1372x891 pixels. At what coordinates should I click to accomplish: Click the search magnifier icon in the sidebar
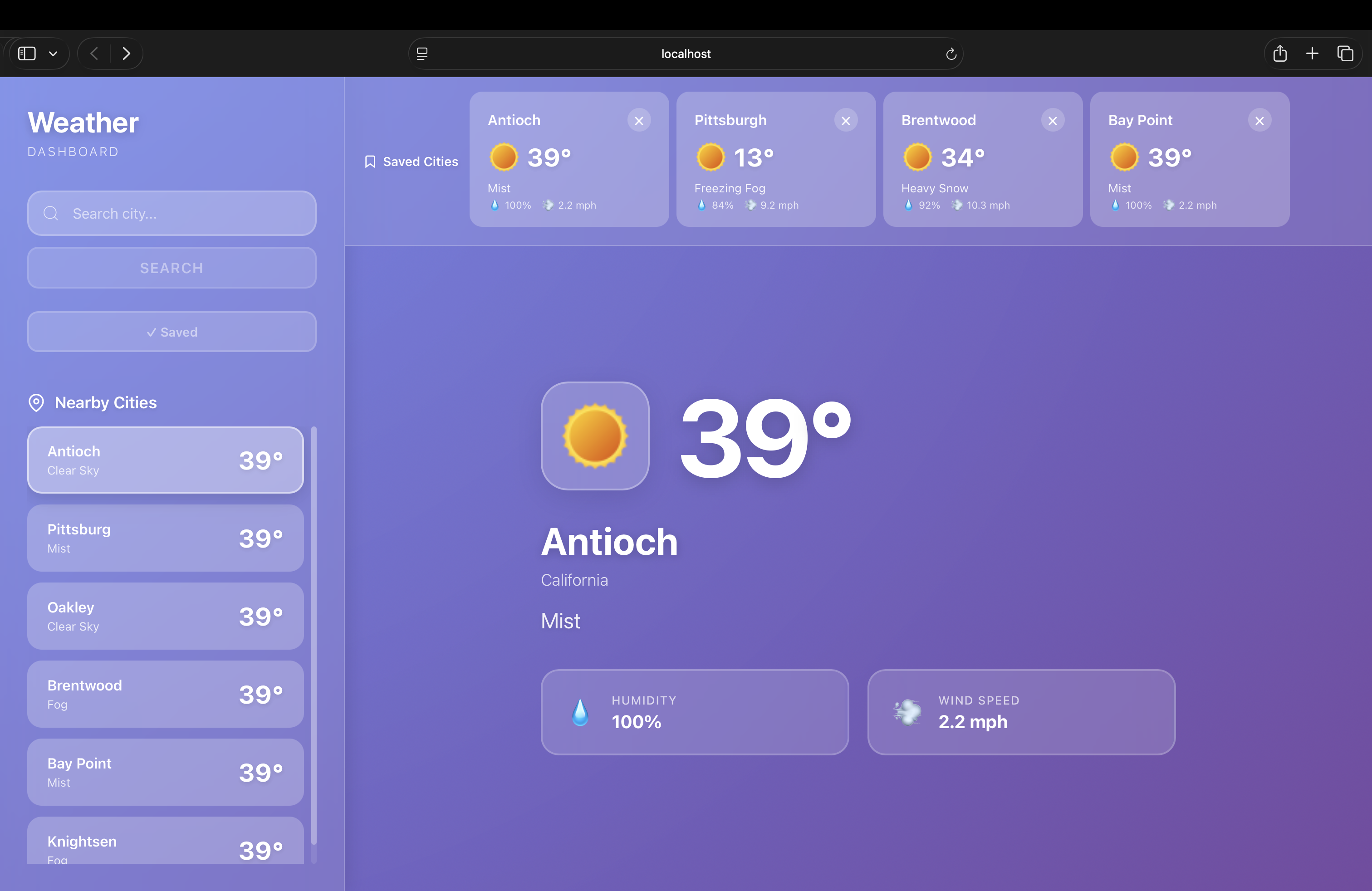pyautogui.click(x=50, y=213)
